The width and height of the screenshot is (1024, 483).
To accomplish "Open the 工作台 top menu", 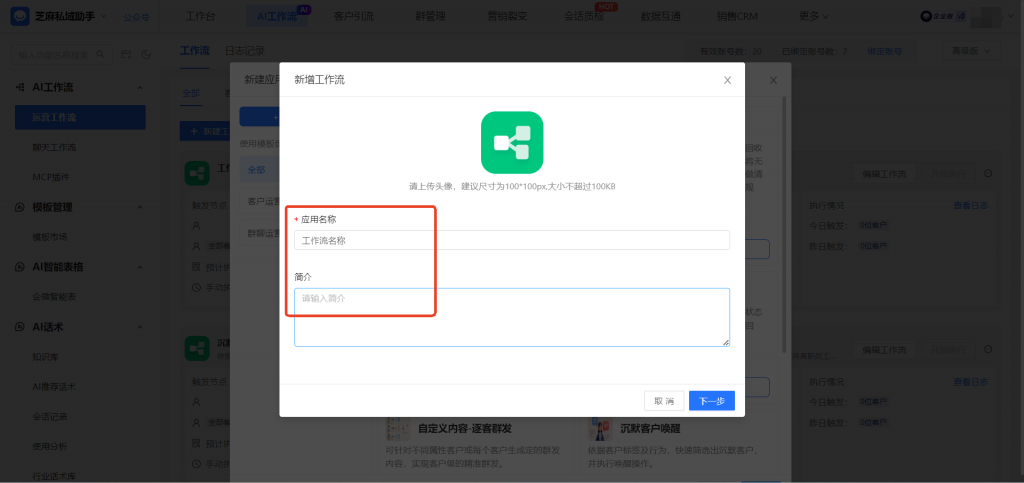I will [x=200, y=16].
